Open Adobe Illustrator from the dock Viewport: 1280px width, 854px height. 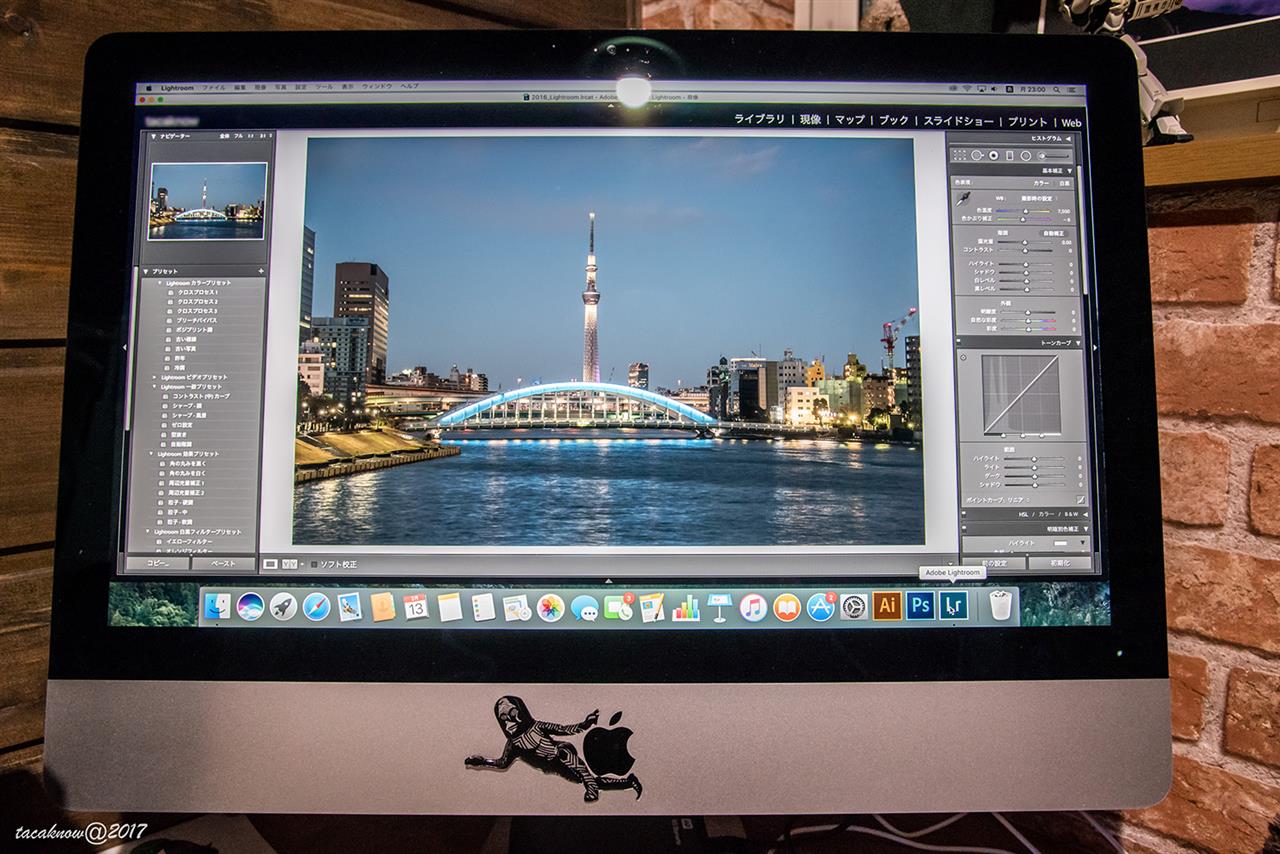[887, 605]
